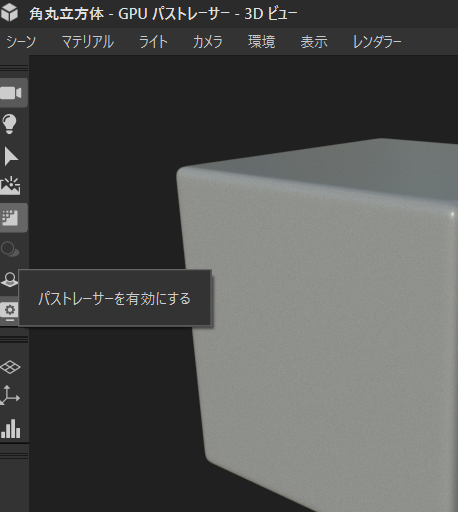Open the マテリアル menu
The image size is (458, 512).
coord(88,42)
